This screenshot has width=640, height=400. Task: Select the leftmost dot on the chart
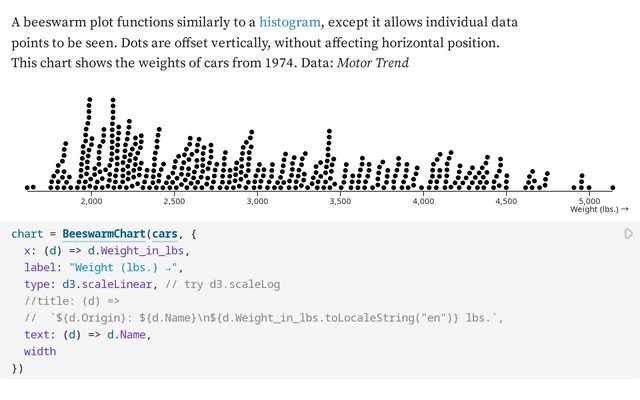click(27, 188)
